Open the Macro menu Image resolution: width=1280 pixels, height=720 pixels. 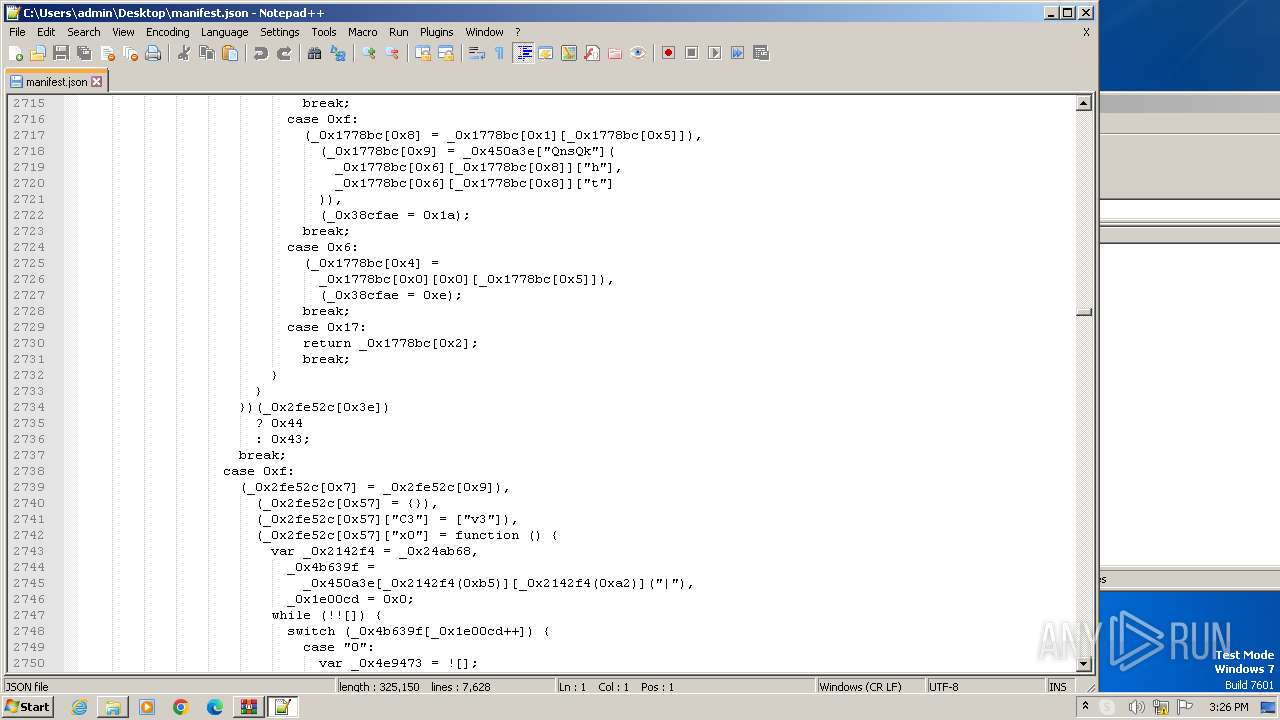(363, 32)
